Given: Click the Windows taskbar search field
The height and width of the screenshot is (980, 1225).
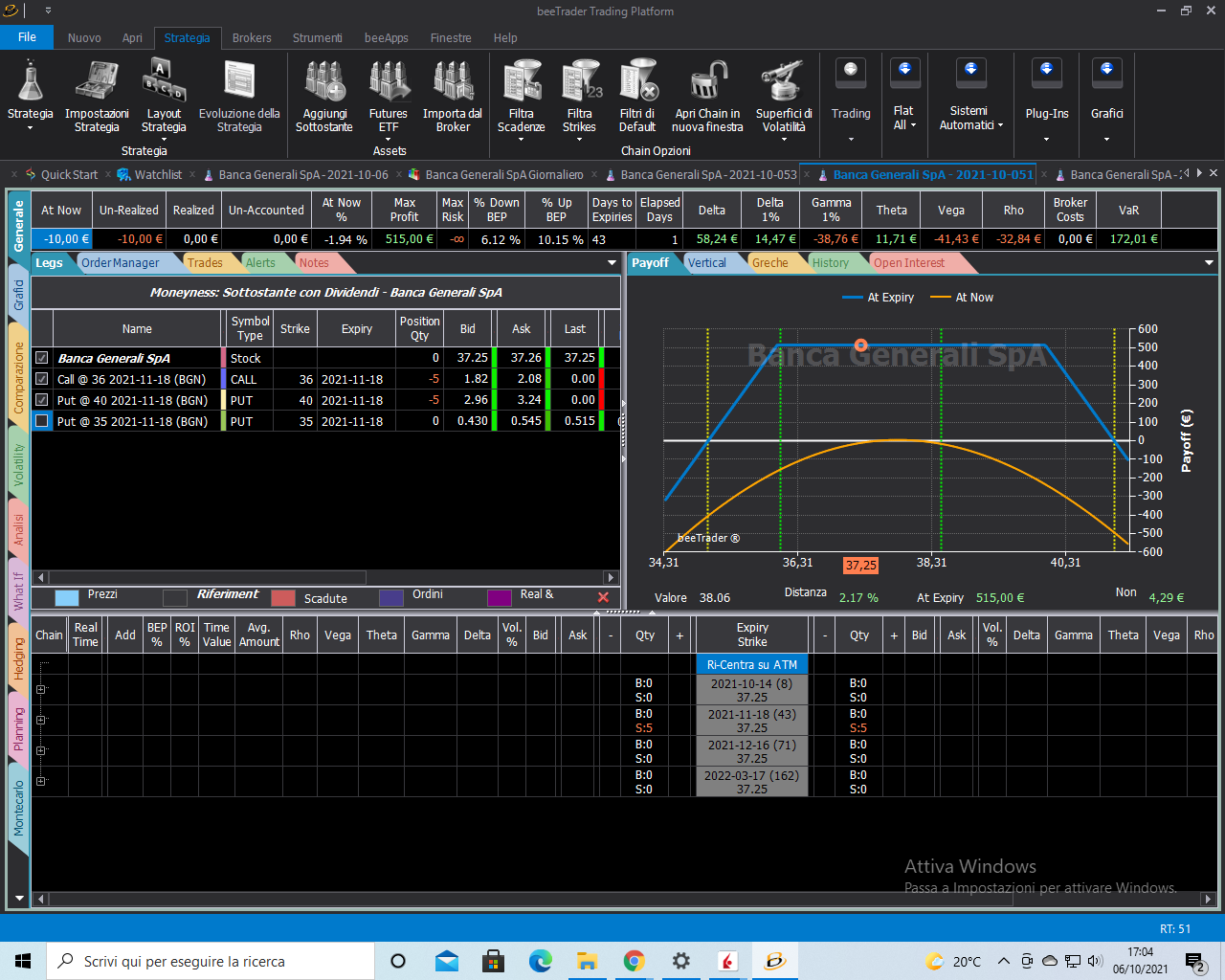Looking at the screenshot, I should (x=210, y=961).
